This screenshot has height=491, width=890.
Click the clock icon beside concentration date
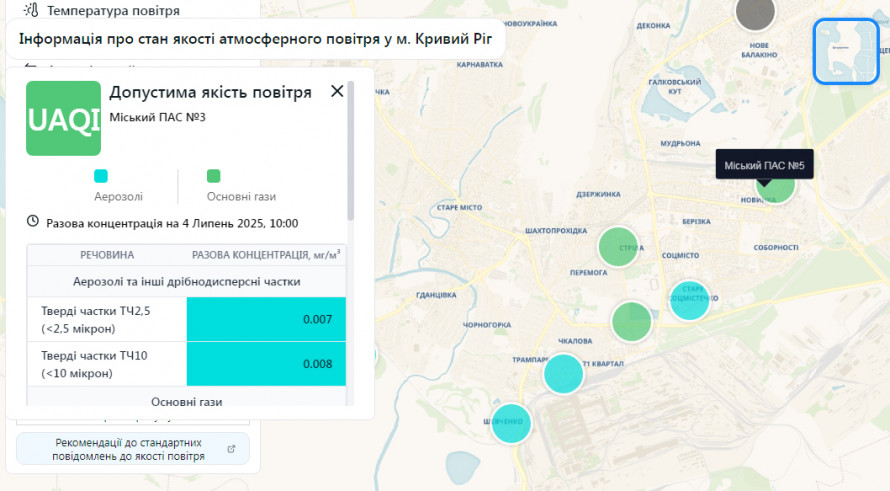click(33, 221)
